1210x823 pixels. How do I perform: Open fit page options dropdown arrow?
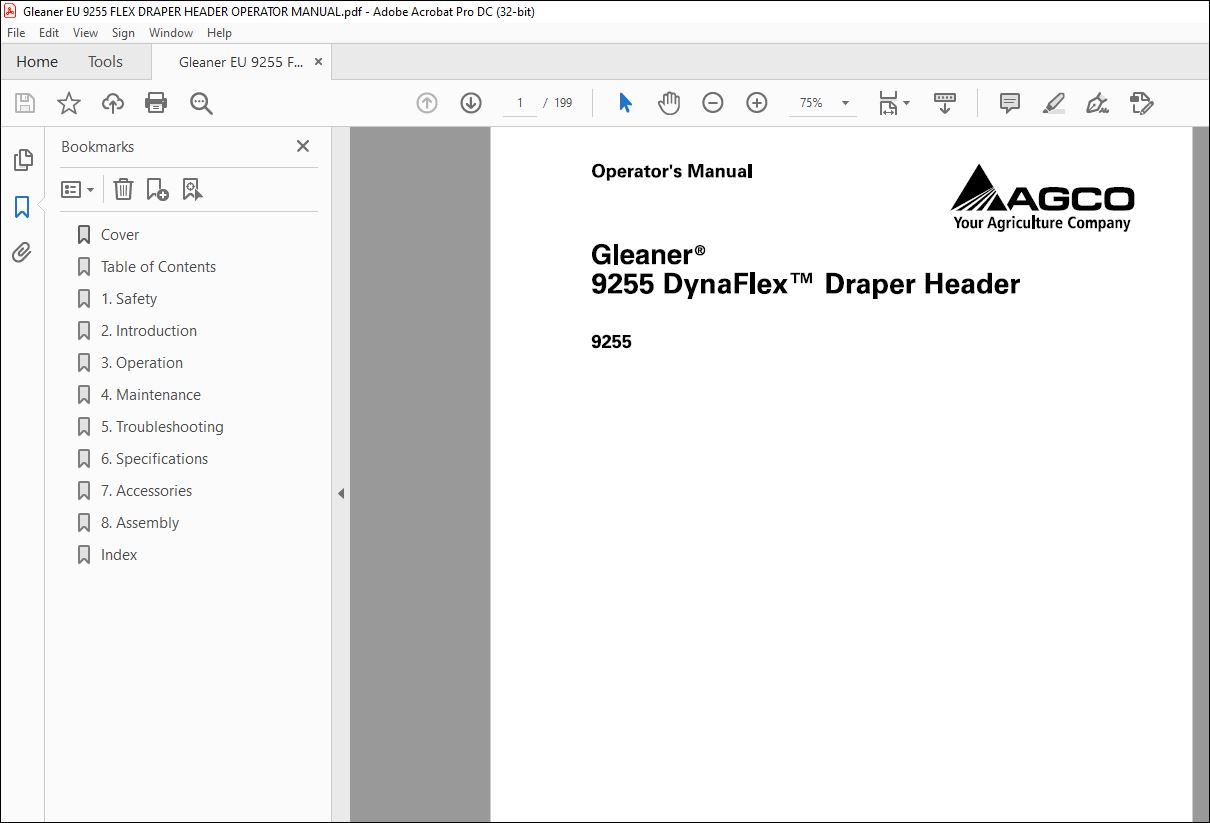point(906,103)
